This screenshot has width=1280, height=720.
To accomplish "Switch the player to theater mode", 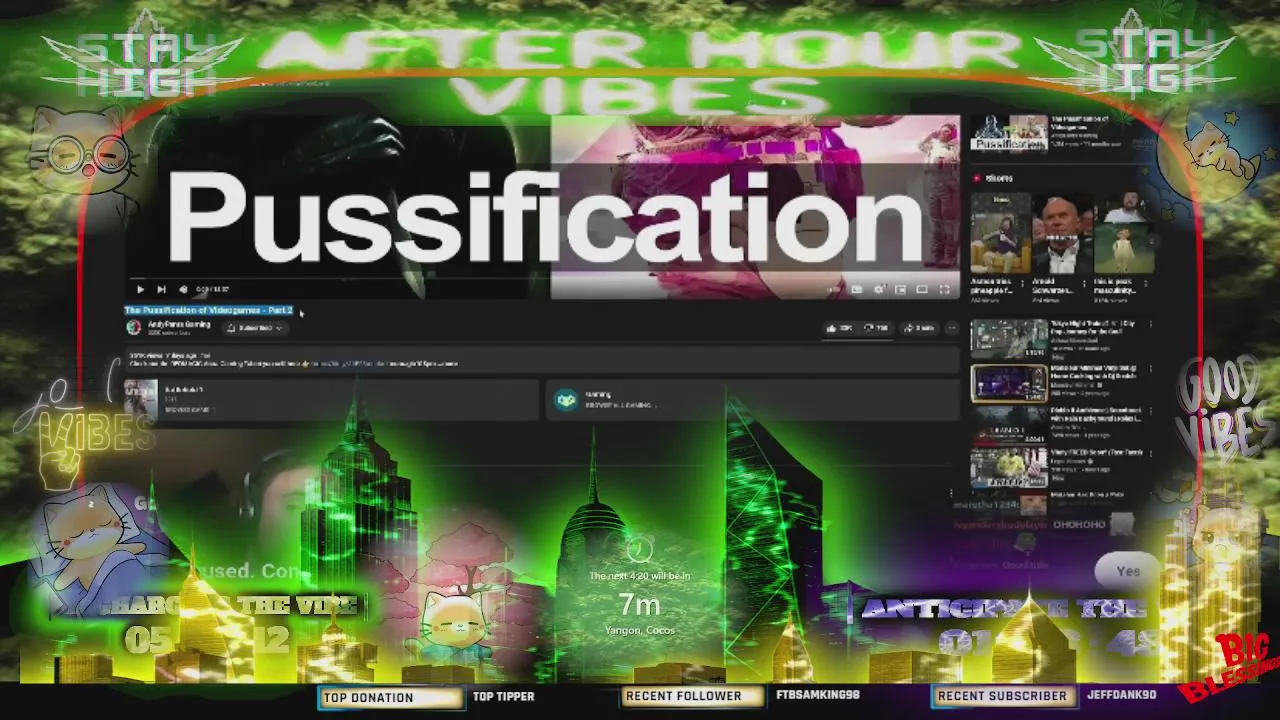I will 922,289.
